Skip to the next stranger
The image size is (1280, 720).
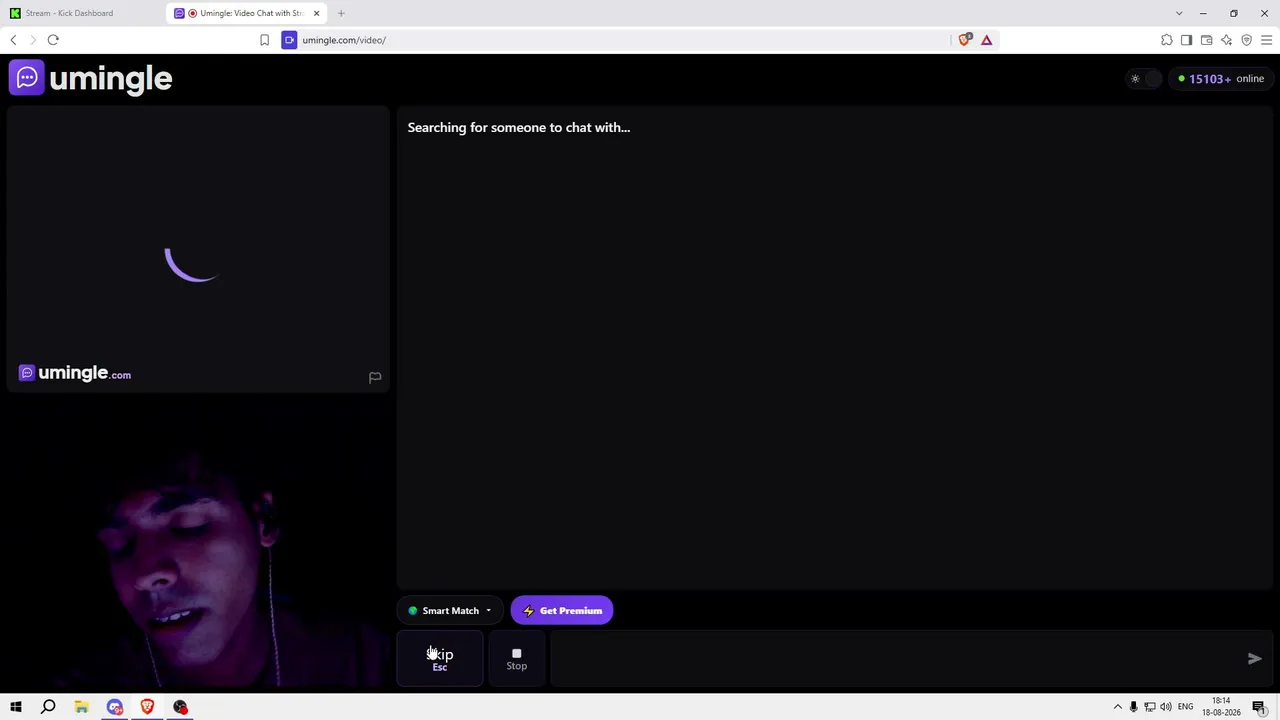point(440,659)
